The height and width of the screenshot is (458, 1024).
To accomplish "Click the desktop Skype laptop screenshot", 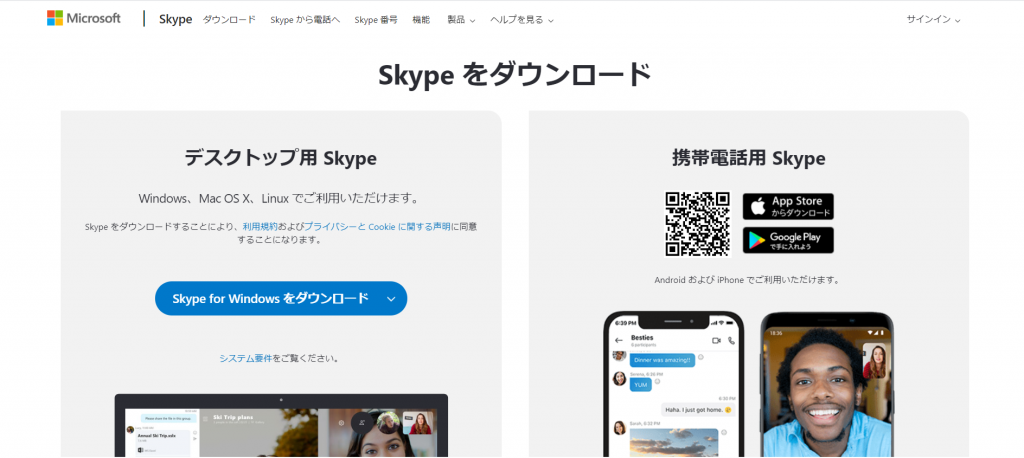I will pos(281,425).
